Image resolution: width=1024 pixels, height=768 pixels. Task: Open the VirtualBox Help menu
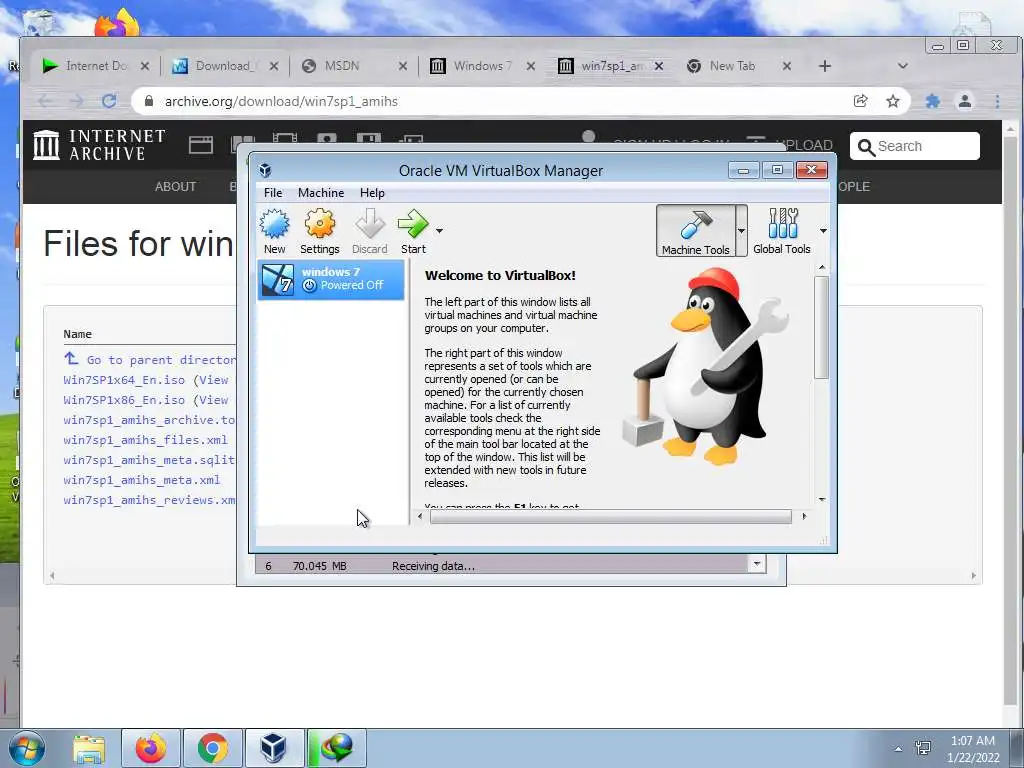tap(372, 193)
